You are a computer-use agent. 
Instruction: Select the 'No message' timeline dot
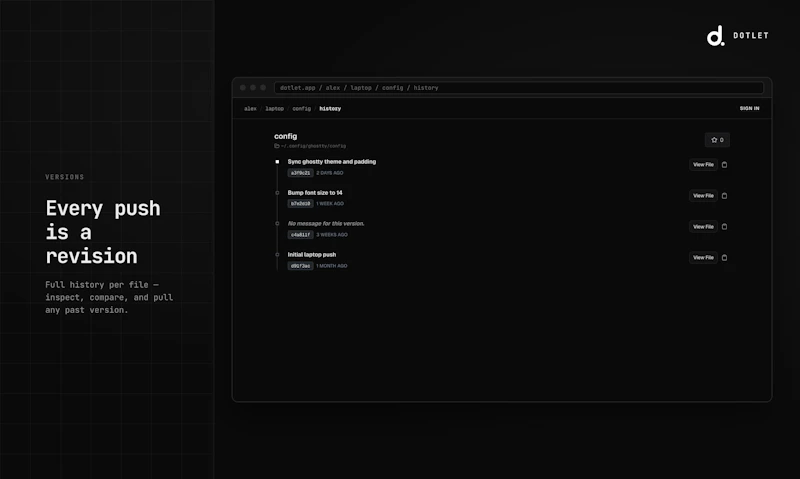tap(277, 223)
